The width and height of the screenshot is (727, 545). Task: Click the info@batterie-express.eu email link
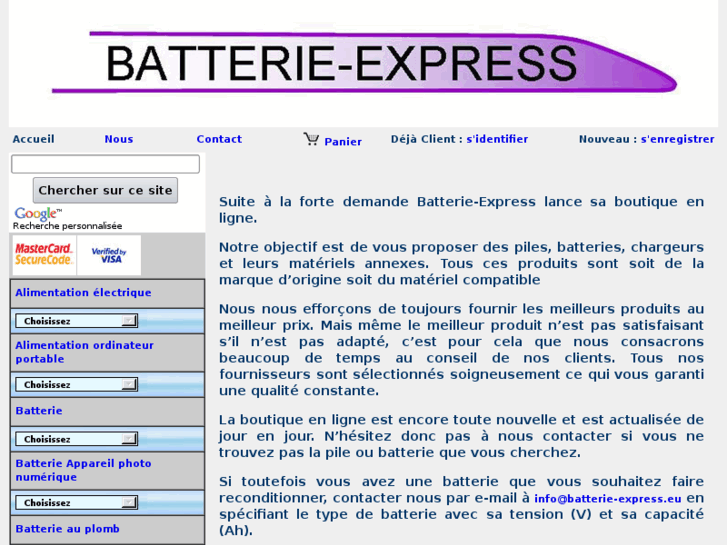coord(608,499)
